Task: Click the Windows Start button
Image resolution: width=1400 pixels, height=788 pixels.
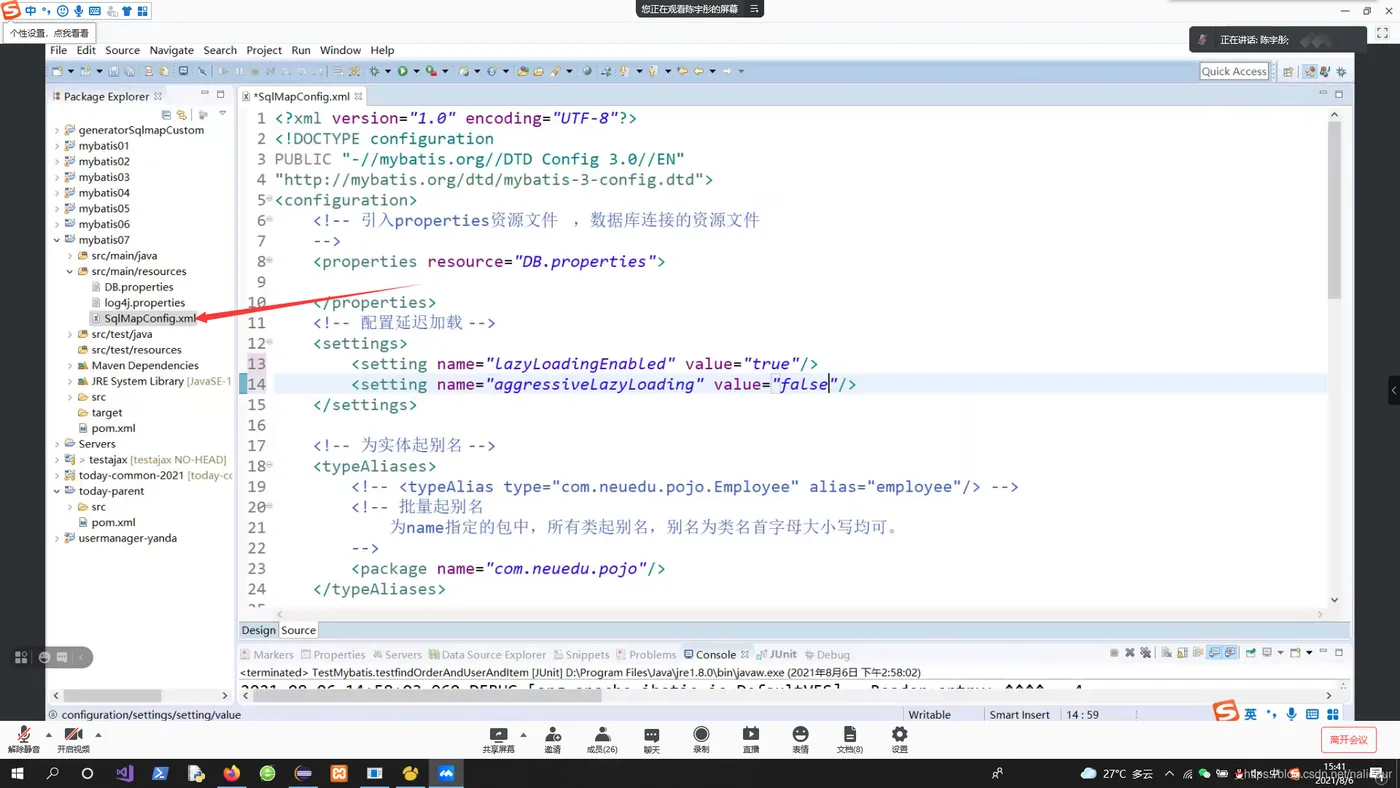Action: pyautogui.click(x=17, y=773)
